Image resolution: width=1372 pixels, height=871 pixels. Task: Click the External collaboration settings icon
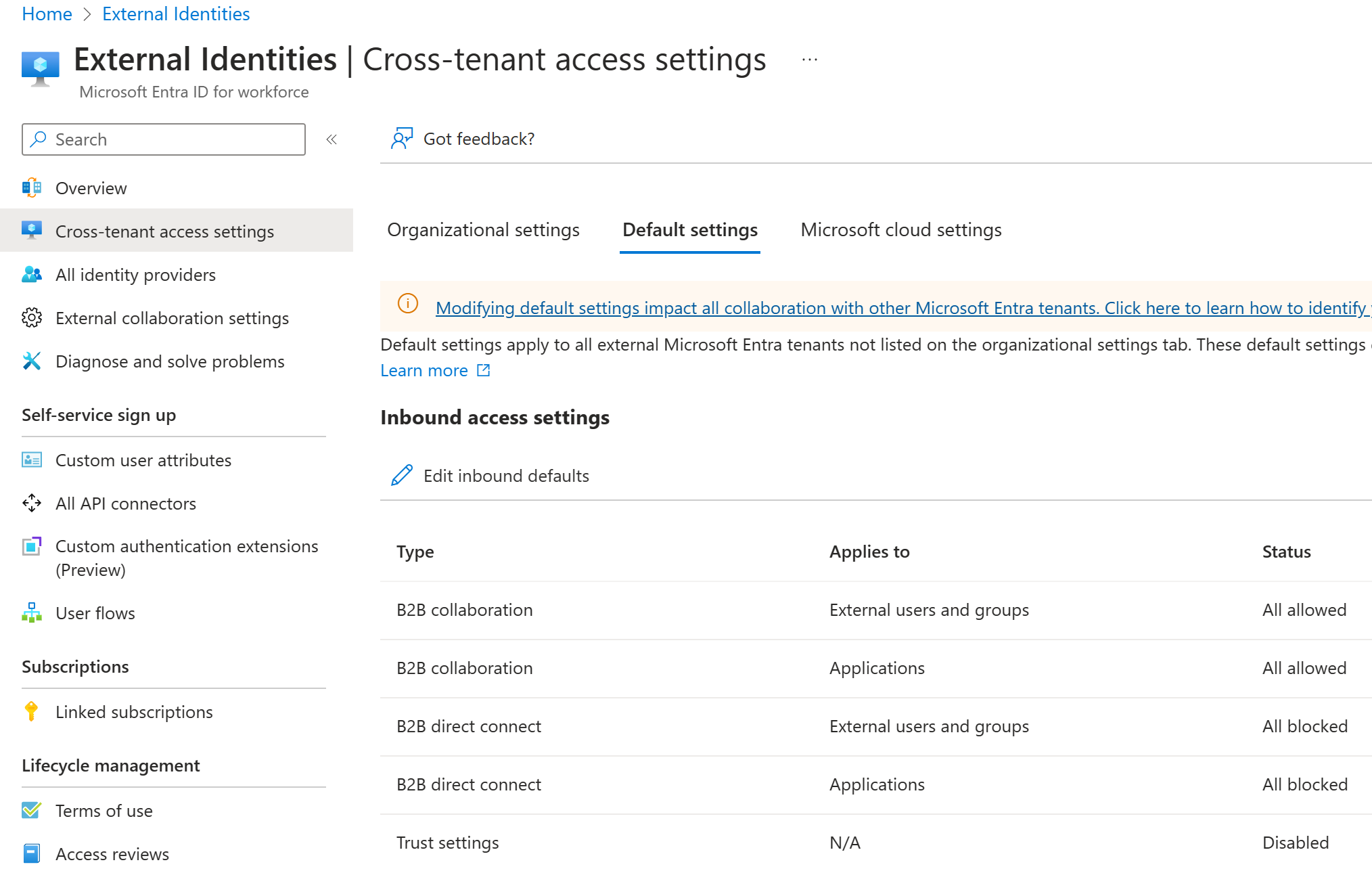29,317
